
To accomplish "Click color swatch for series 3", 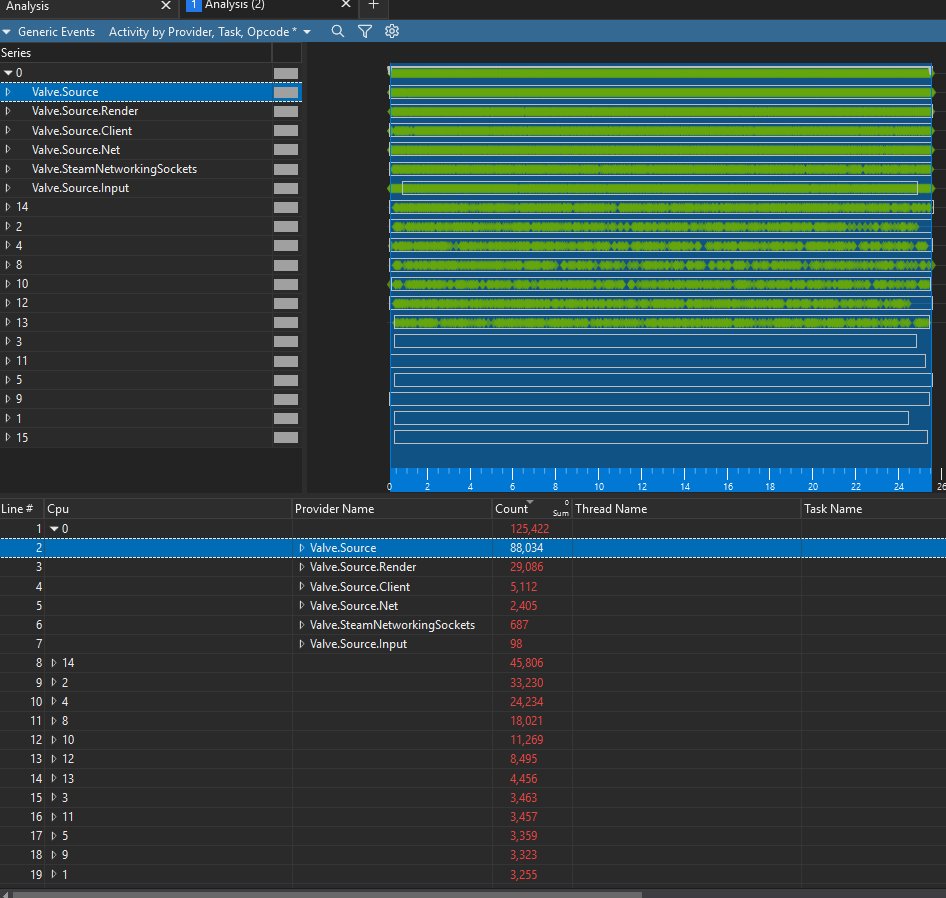I will 286,342.
